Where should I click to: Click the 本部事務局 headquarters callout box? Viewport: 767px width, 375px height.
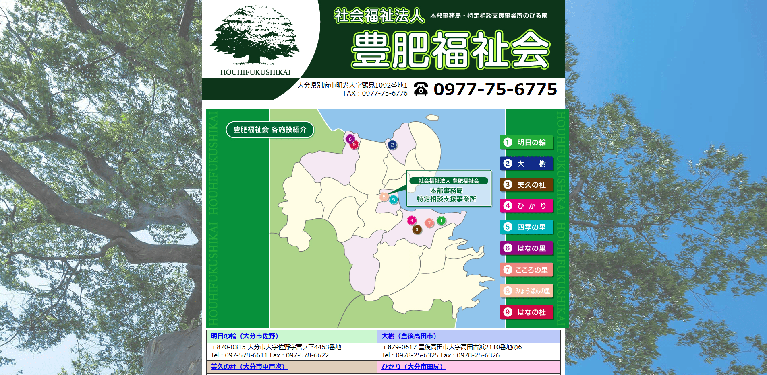tap(449, 188)
